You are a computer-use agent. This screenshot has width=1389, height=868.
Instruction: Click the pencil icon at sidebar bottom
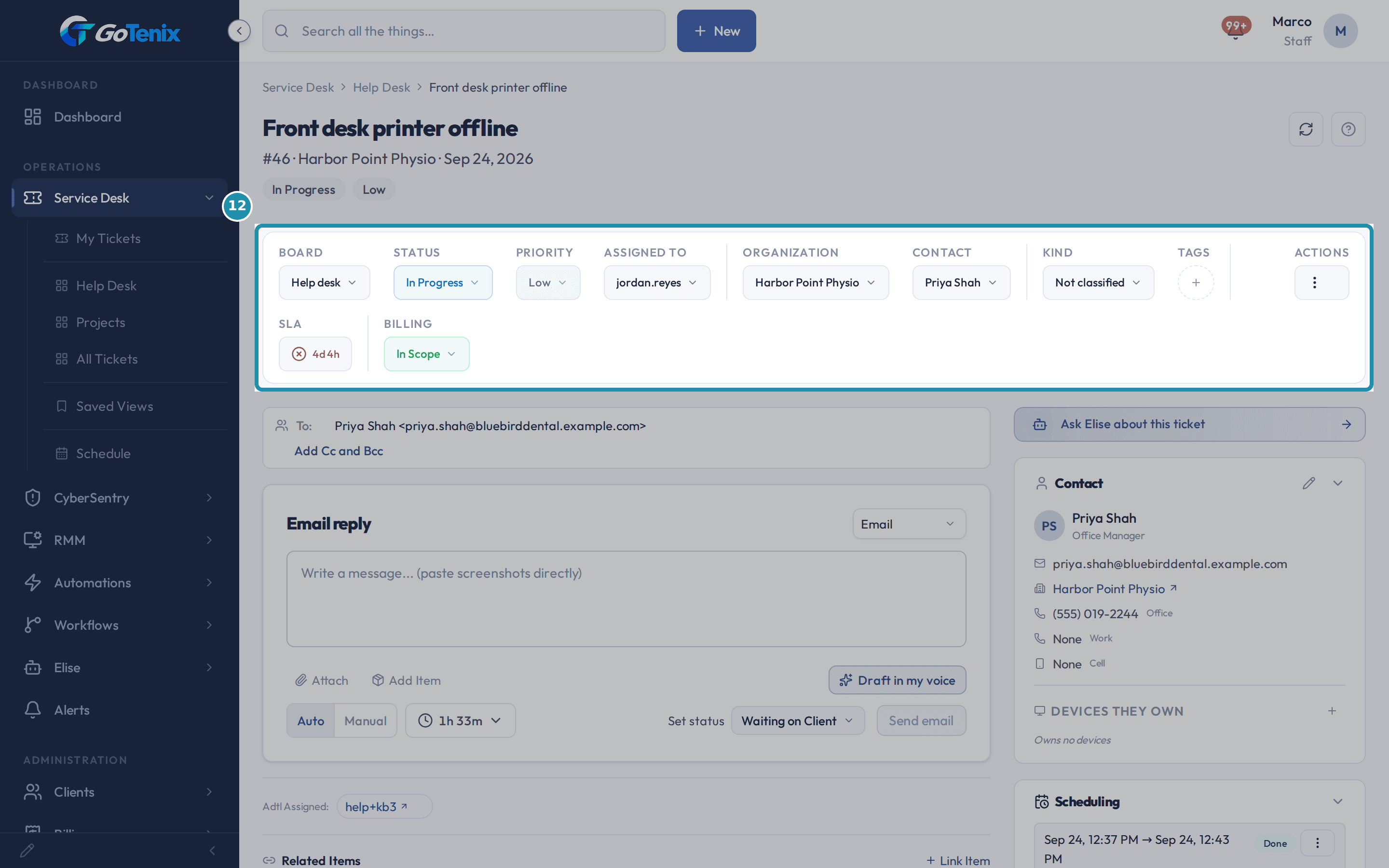(27, 850)
